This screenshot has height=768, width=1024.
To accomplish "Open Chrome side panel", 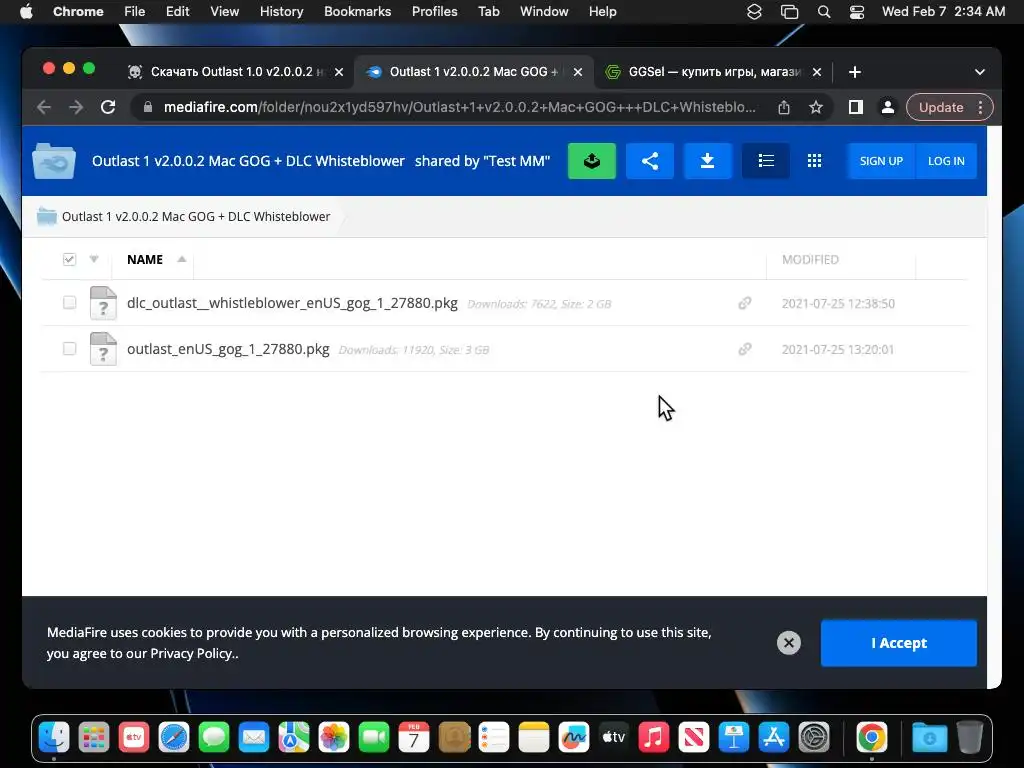I will 856,107.
